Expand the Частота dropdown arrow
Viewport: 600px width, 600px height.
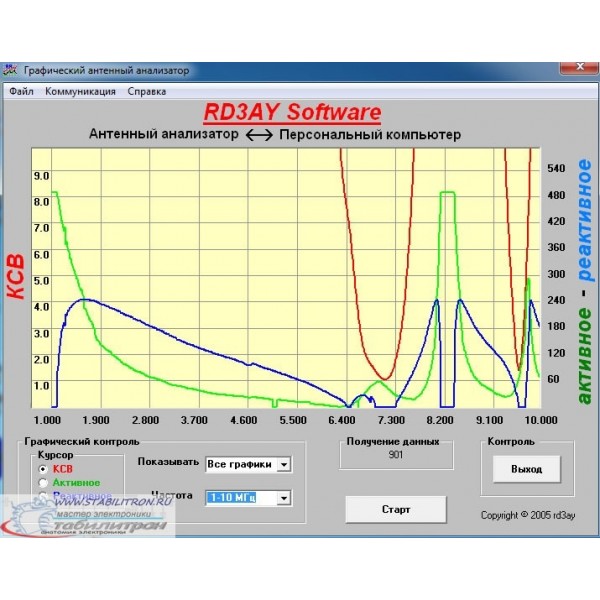coord(284,498)
